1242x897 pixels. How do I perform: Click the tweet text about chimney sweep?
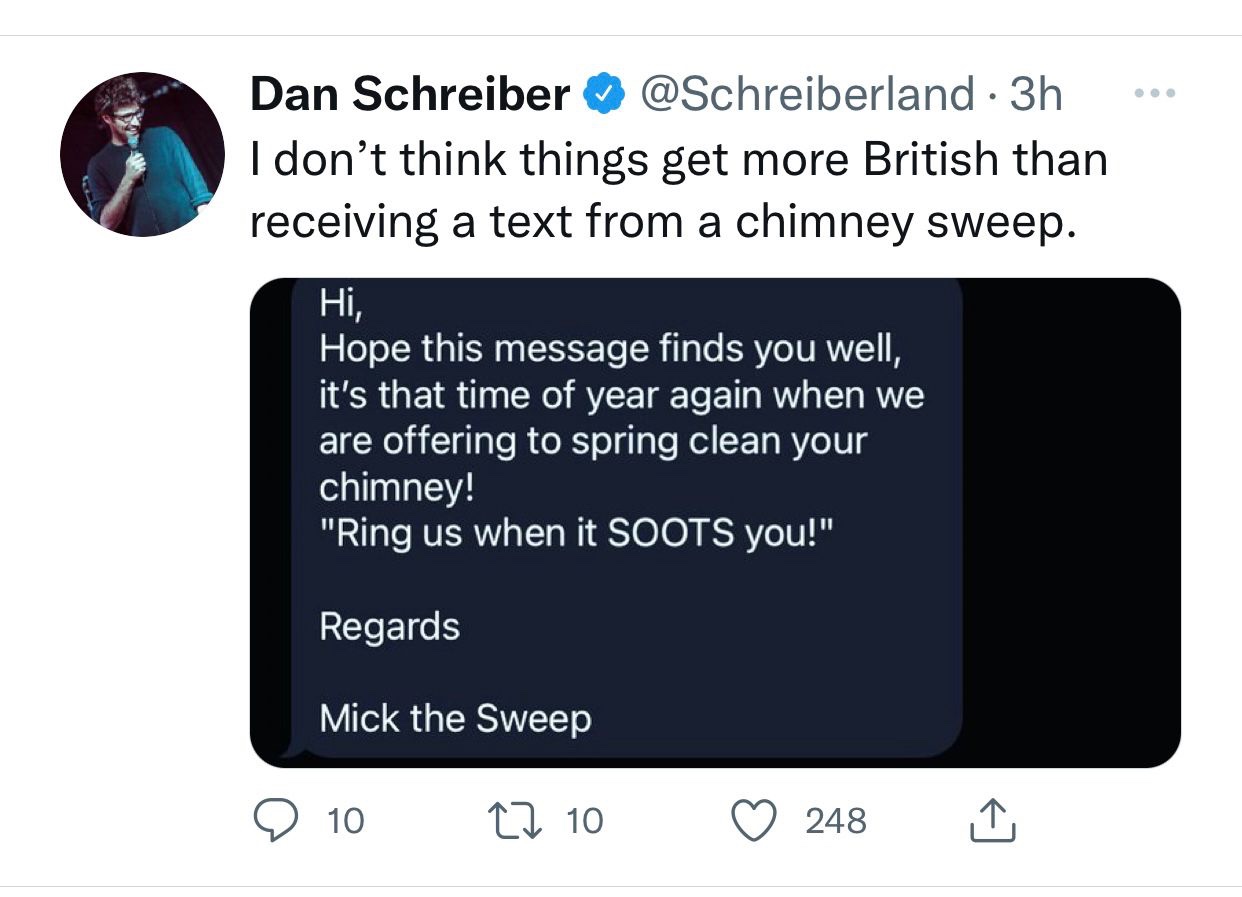678,190
